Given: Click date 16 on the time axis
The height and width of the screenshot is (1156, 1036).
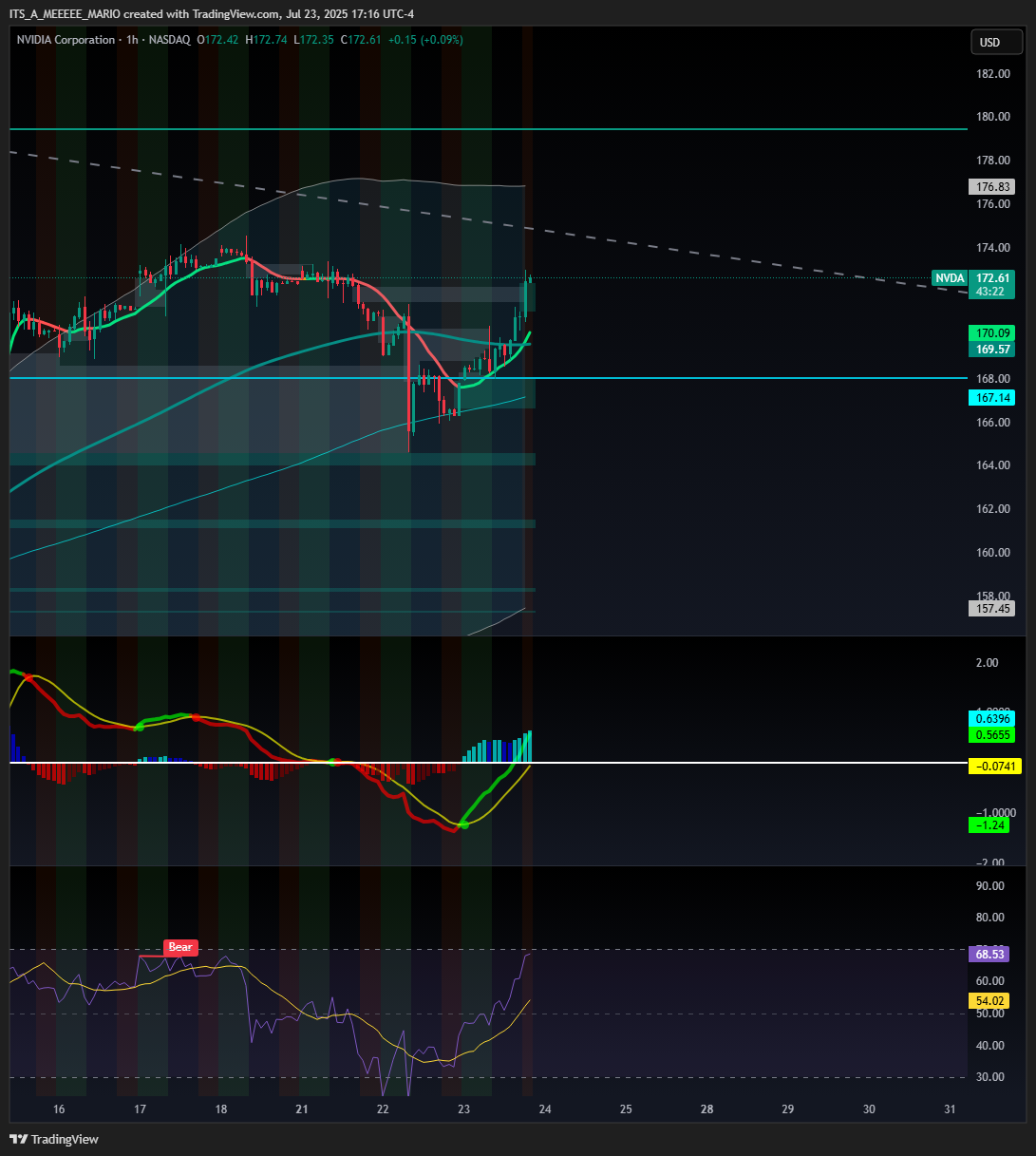Looking at the screenshot, I should pos(59,1109).
